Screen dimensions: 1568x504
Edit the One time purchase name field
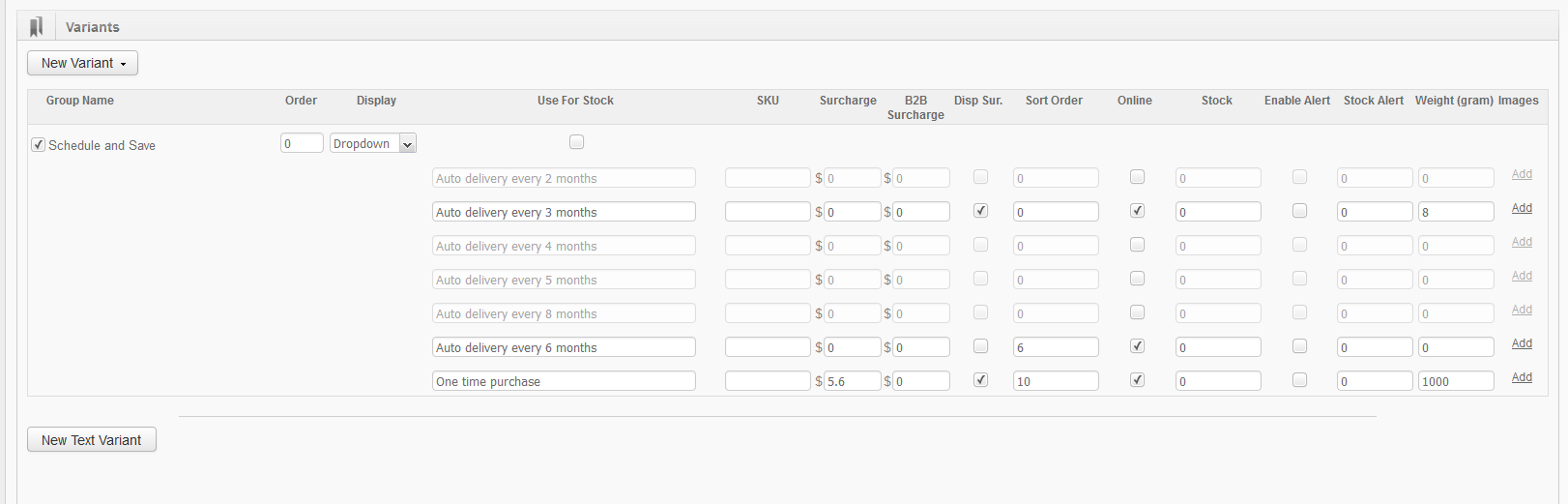[x=564, y=381]
